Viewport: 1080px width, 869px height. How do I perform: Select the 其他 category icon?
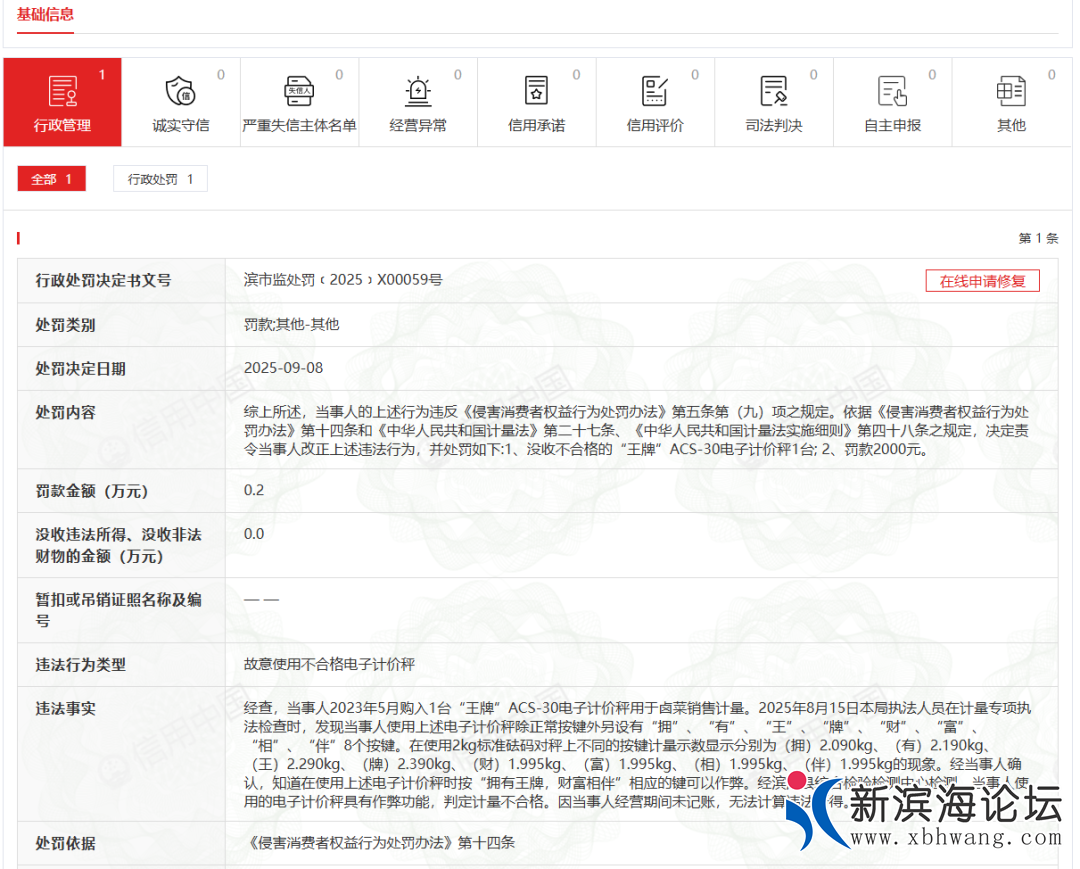coord(1011,91)
